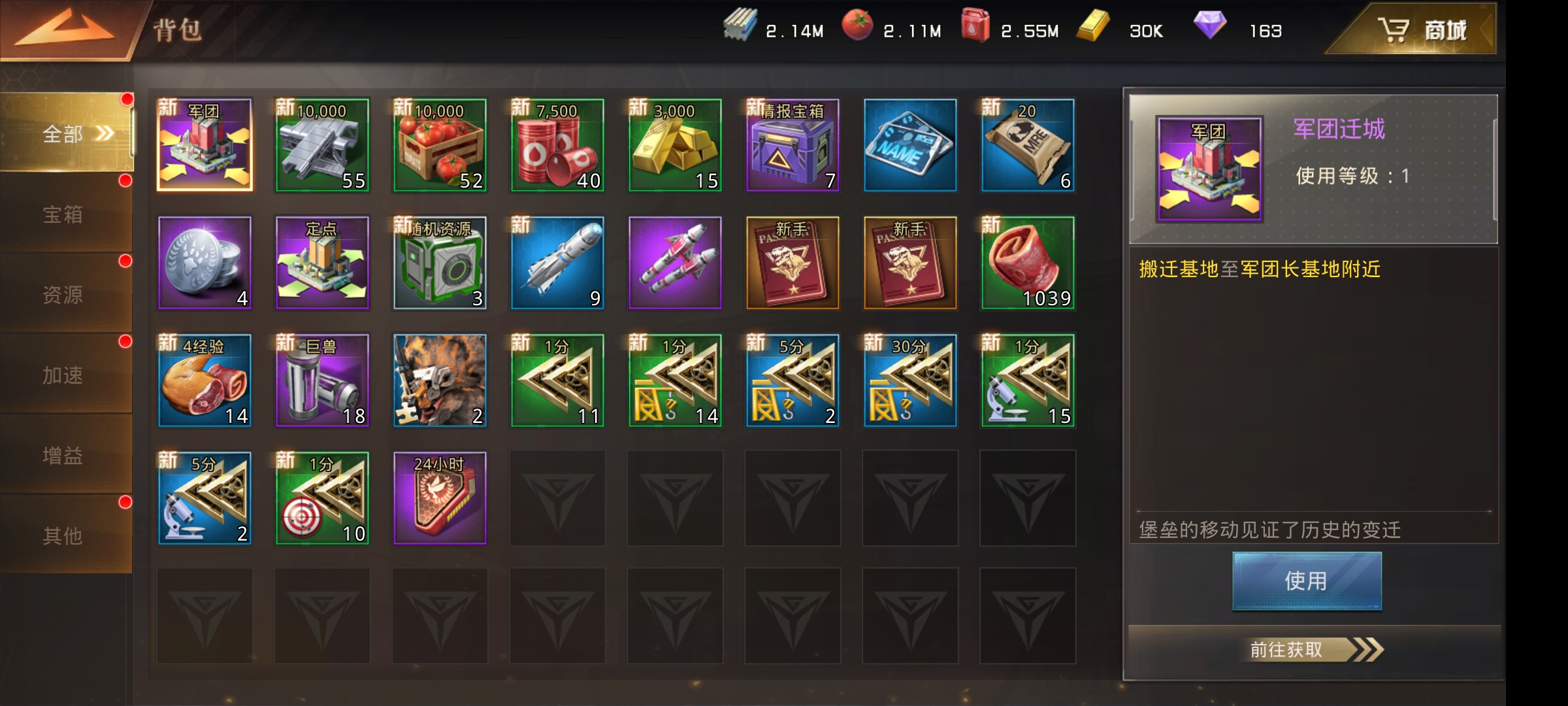Viewport: 1568px width, 706px height.
Task: Go back using the orange arrow
Action: [x=64, y=29]
